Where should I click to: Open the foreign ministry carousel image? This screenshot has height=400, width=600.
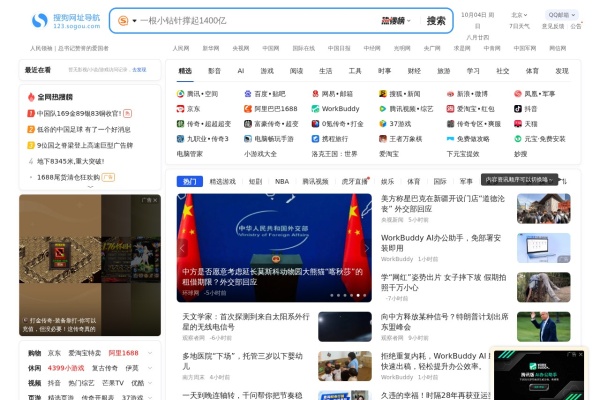point(274,248)
